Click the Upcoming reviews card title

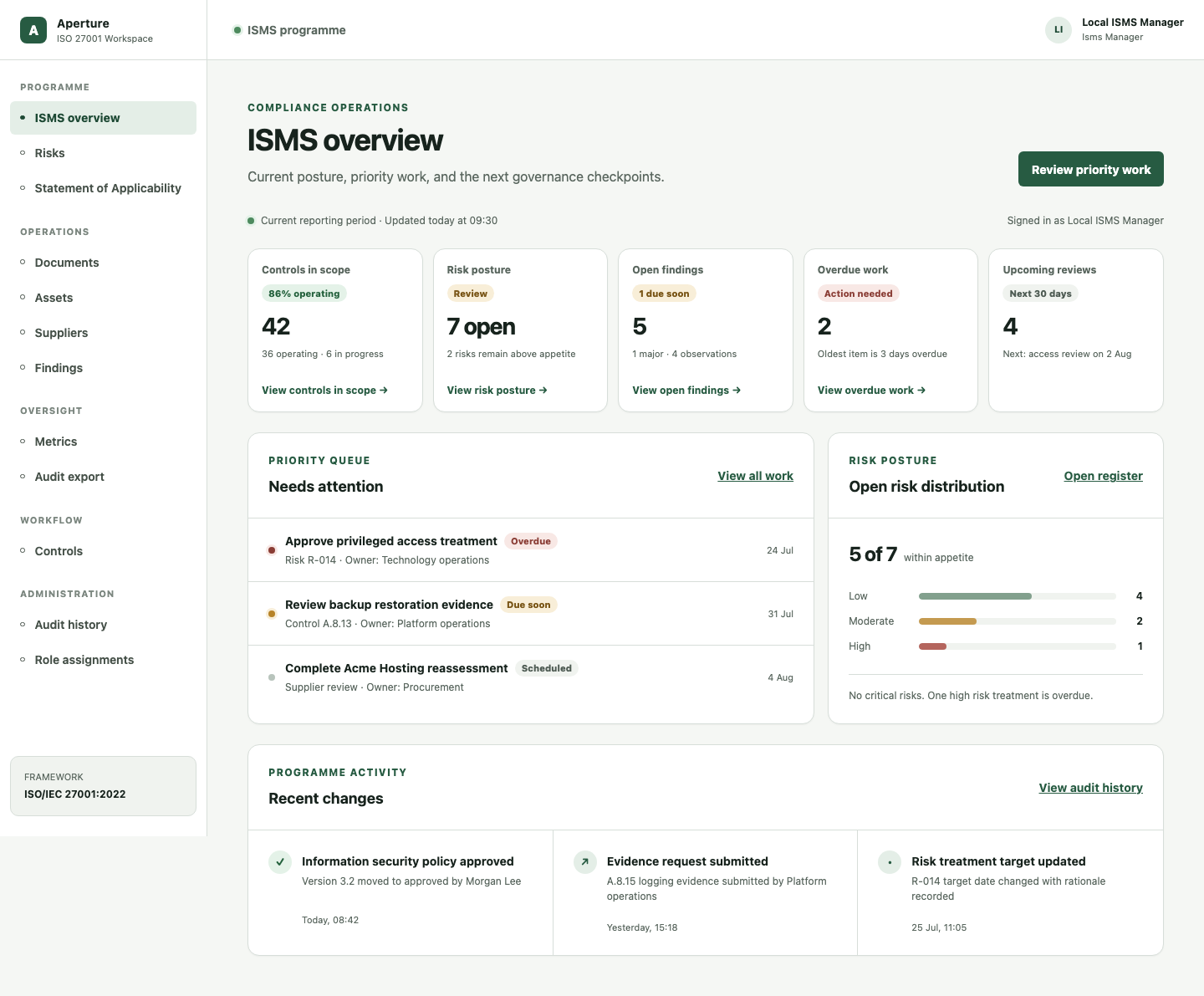point(1049,270)
